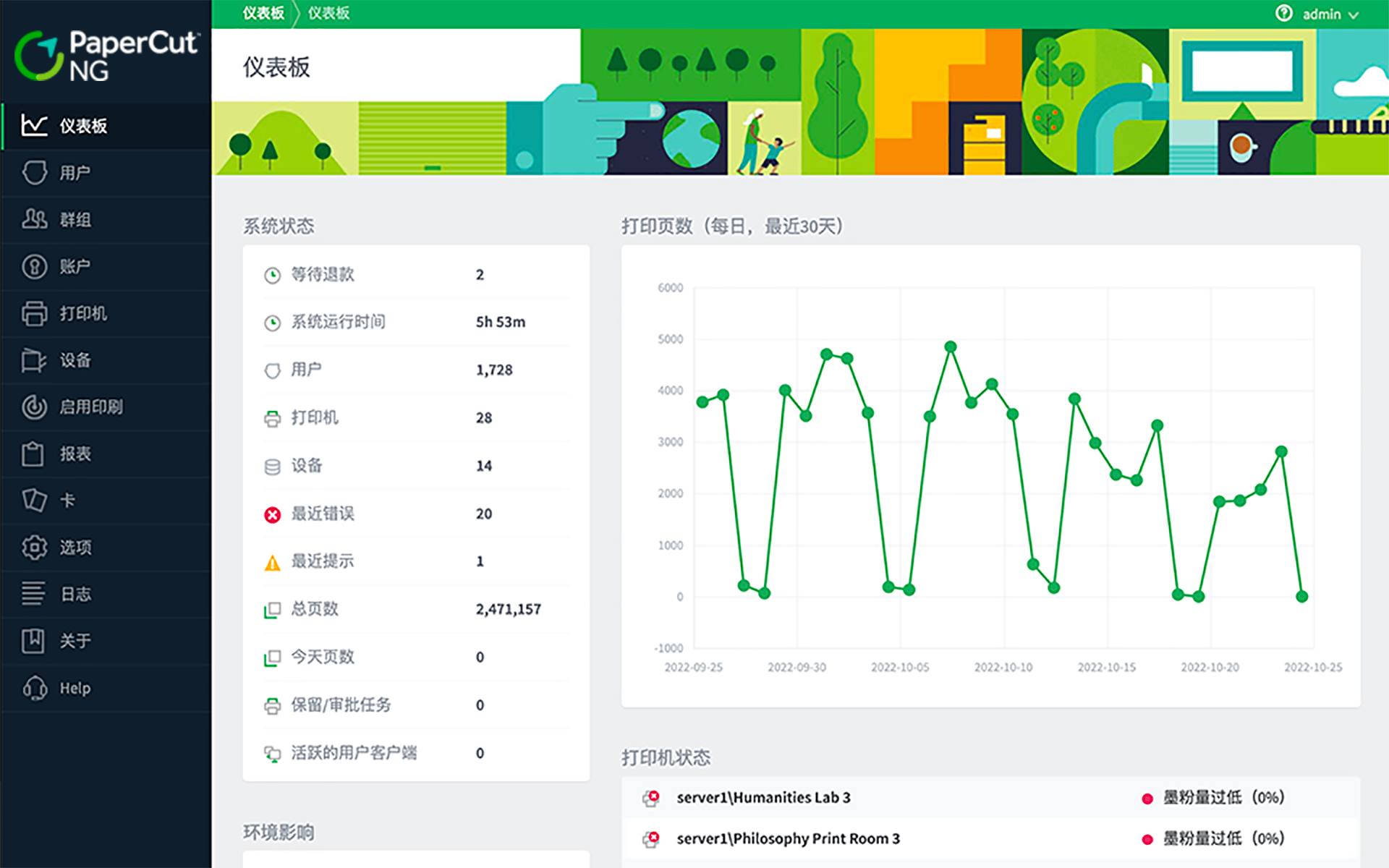1389x868 pixels.
Task: Select the 启用印刷 menu item
Action: (90, 407)
